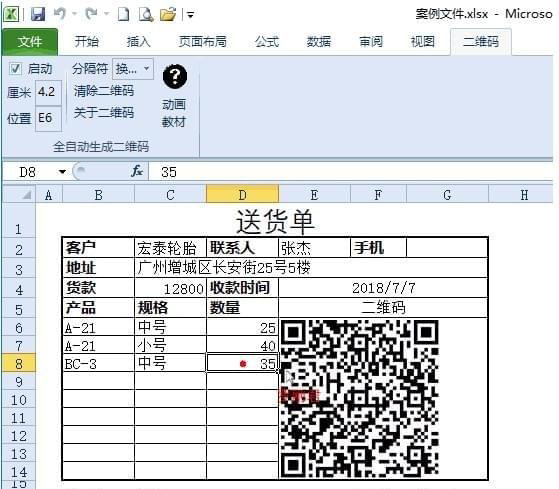Select the cell containing BC-3
The image size is (559, 489).
(x=98, y=364)
